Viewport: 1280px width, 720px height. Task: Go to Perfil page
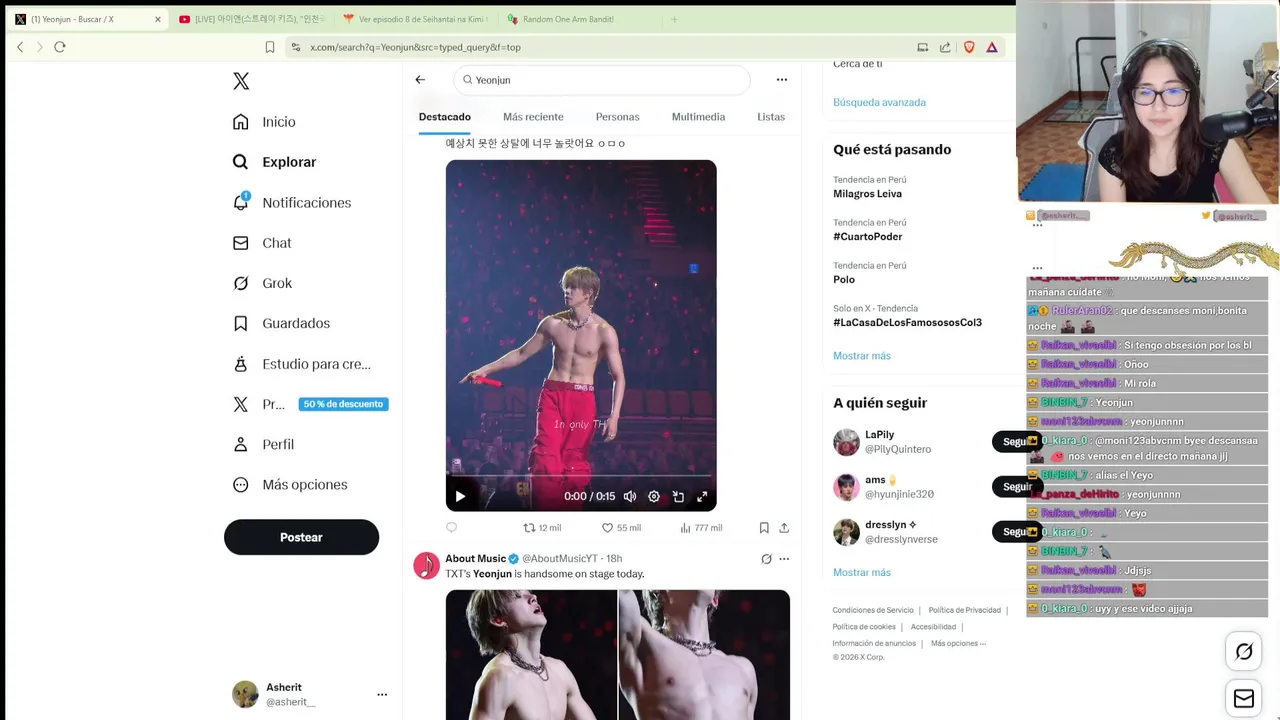(264, 444)
